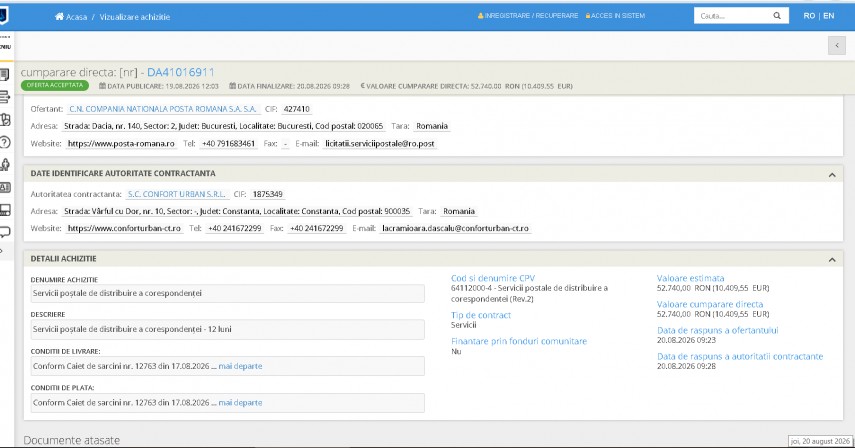Click the Valoare estimata label
855x448 pixels.
[x=690, y=278]
